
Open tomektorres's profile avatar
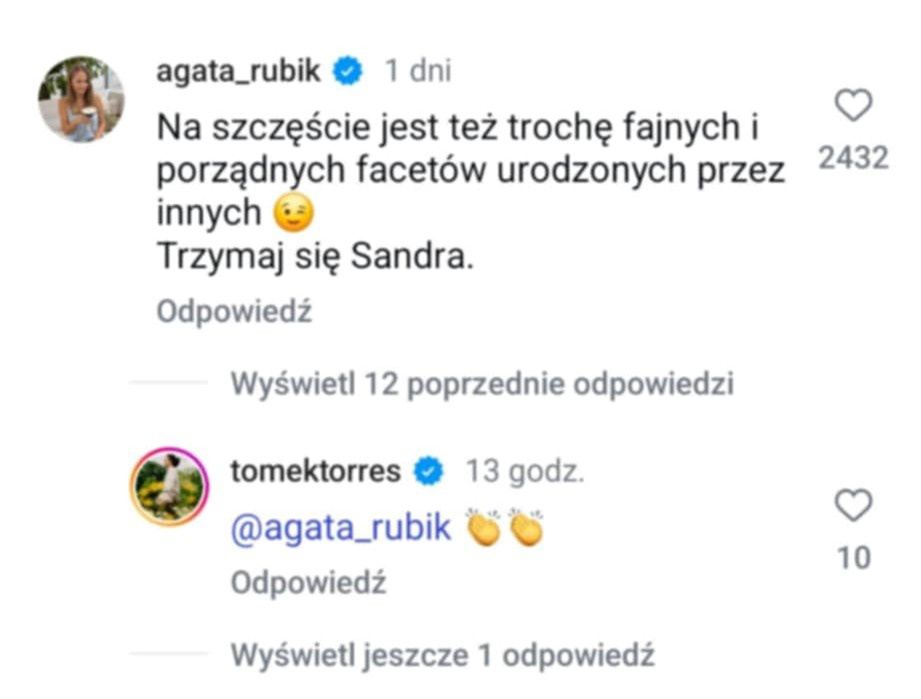click(168, 484)
